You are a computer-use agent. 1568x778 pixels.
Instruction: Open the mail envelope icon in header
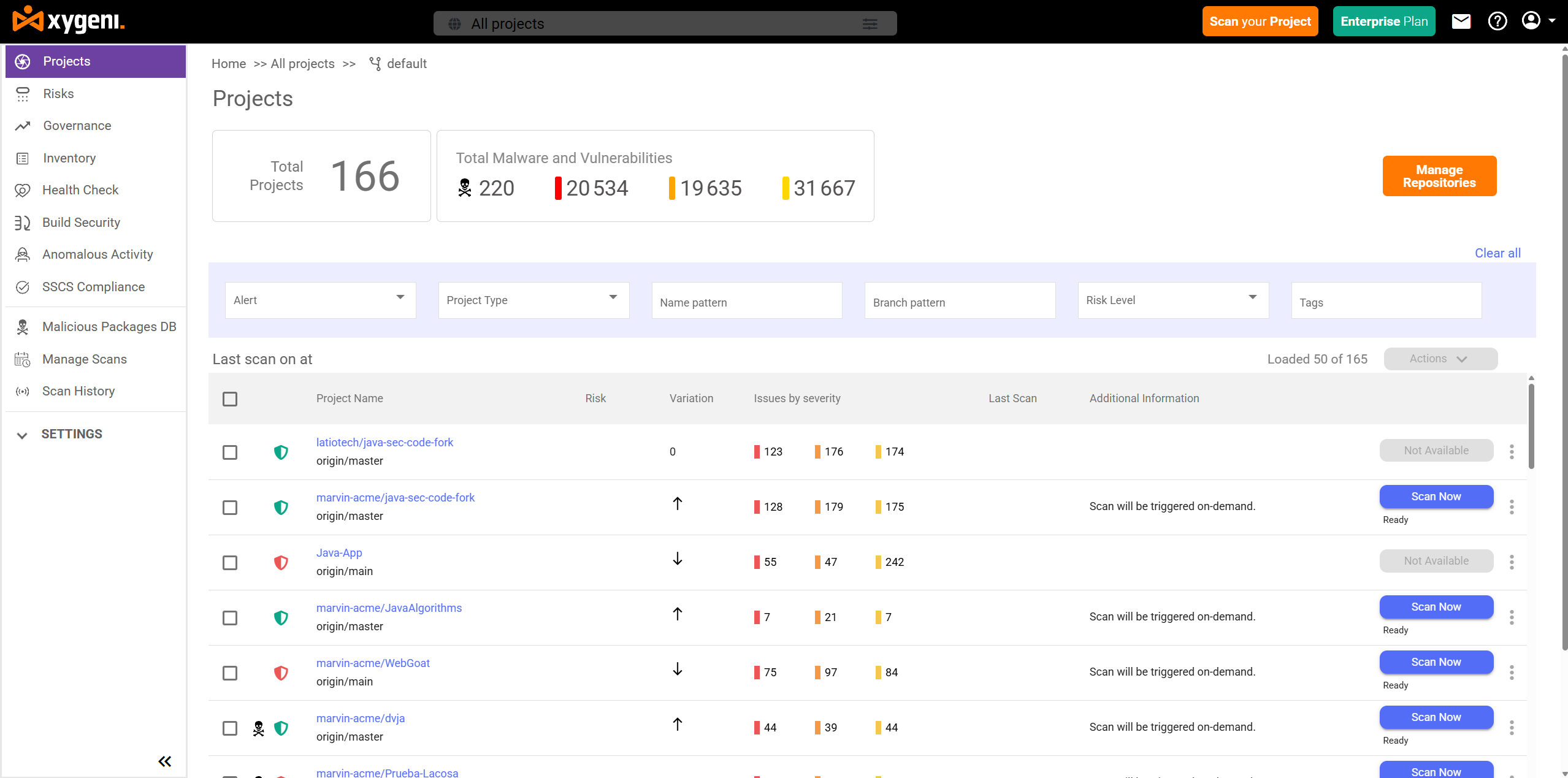click(x=1461, y=21)
